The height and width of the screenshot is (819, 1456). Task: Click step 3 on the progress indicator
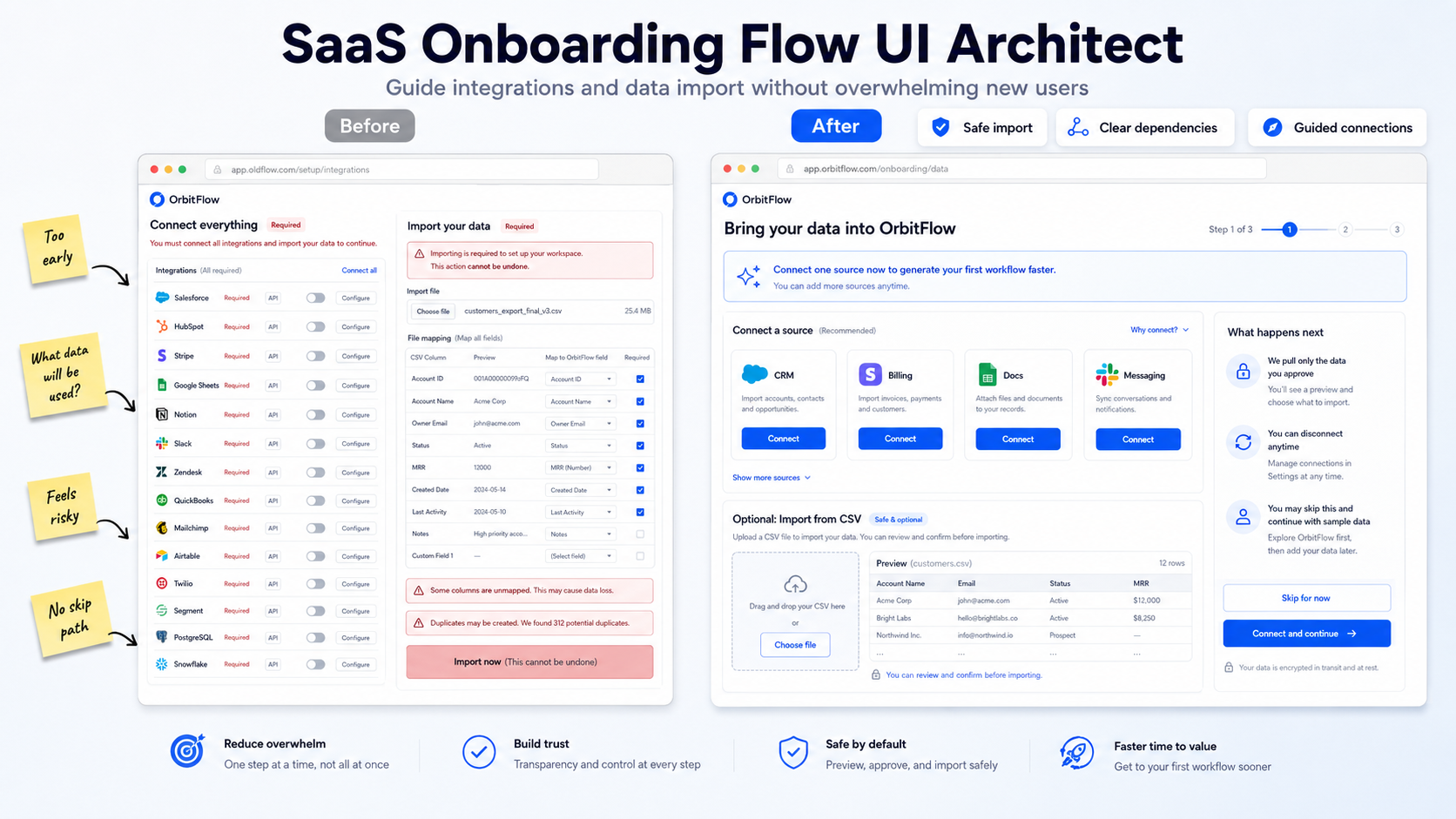pyautogui.click(x=1397, y=230)
